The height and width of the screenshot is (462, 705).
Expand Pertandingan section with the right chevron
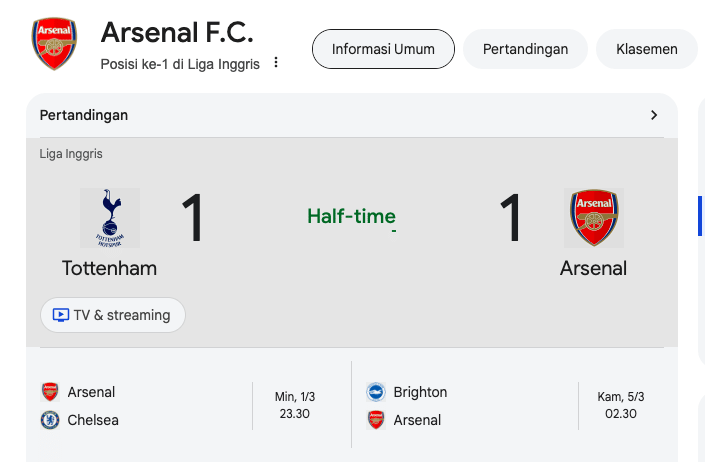click(x=654, y=115)
